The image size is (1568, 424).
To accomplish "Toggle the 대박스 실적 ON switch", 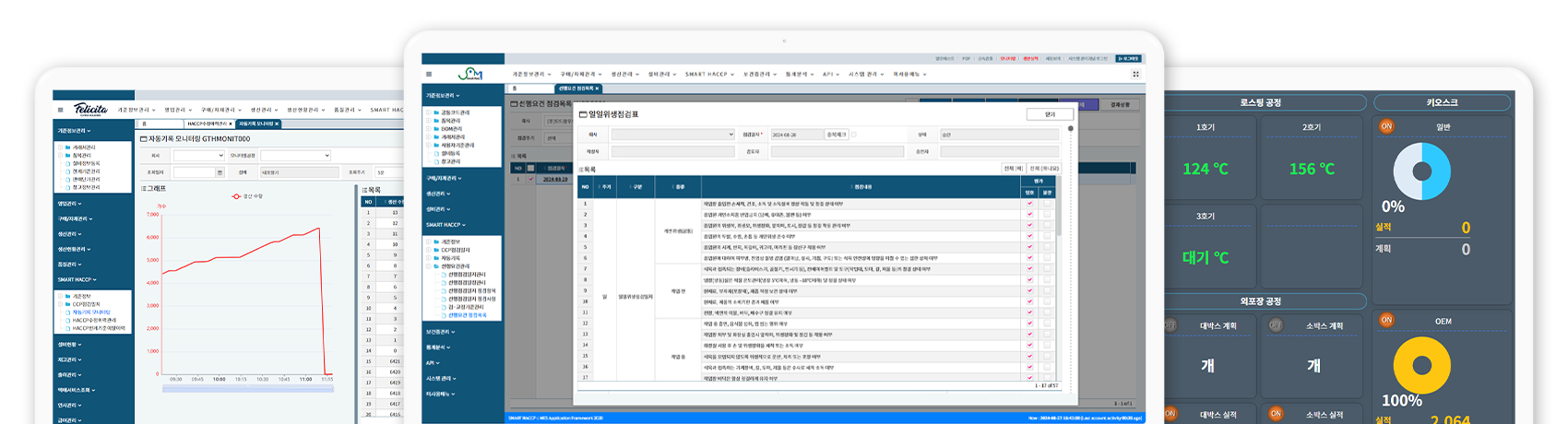I will coord(1170,414).
